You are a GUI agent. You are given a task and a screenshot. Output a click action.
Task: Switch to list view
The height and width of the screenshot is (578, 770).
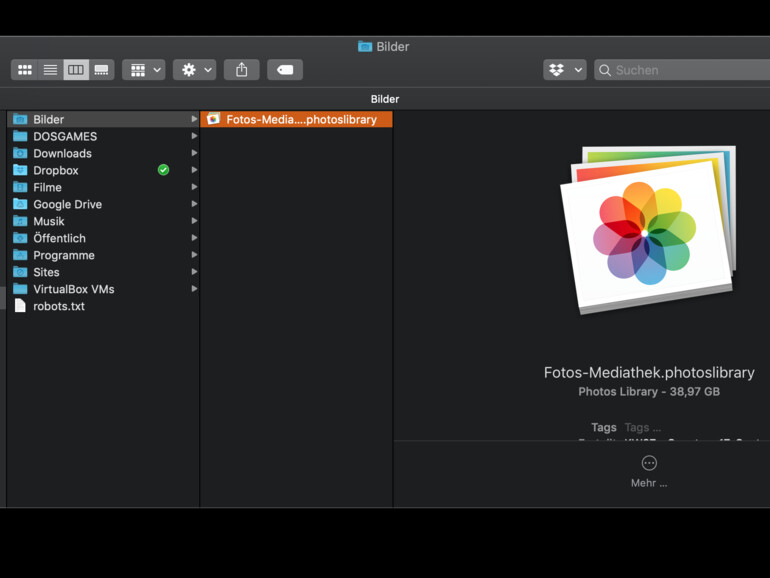coord(50,70)
